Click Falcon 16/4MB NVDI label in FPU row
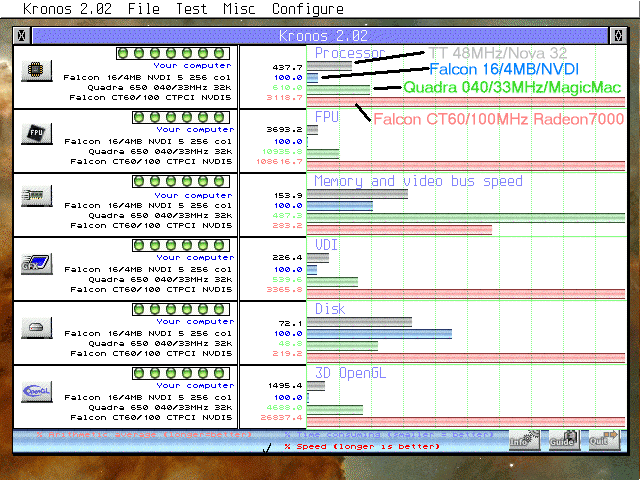 click(x=148, y=142)
